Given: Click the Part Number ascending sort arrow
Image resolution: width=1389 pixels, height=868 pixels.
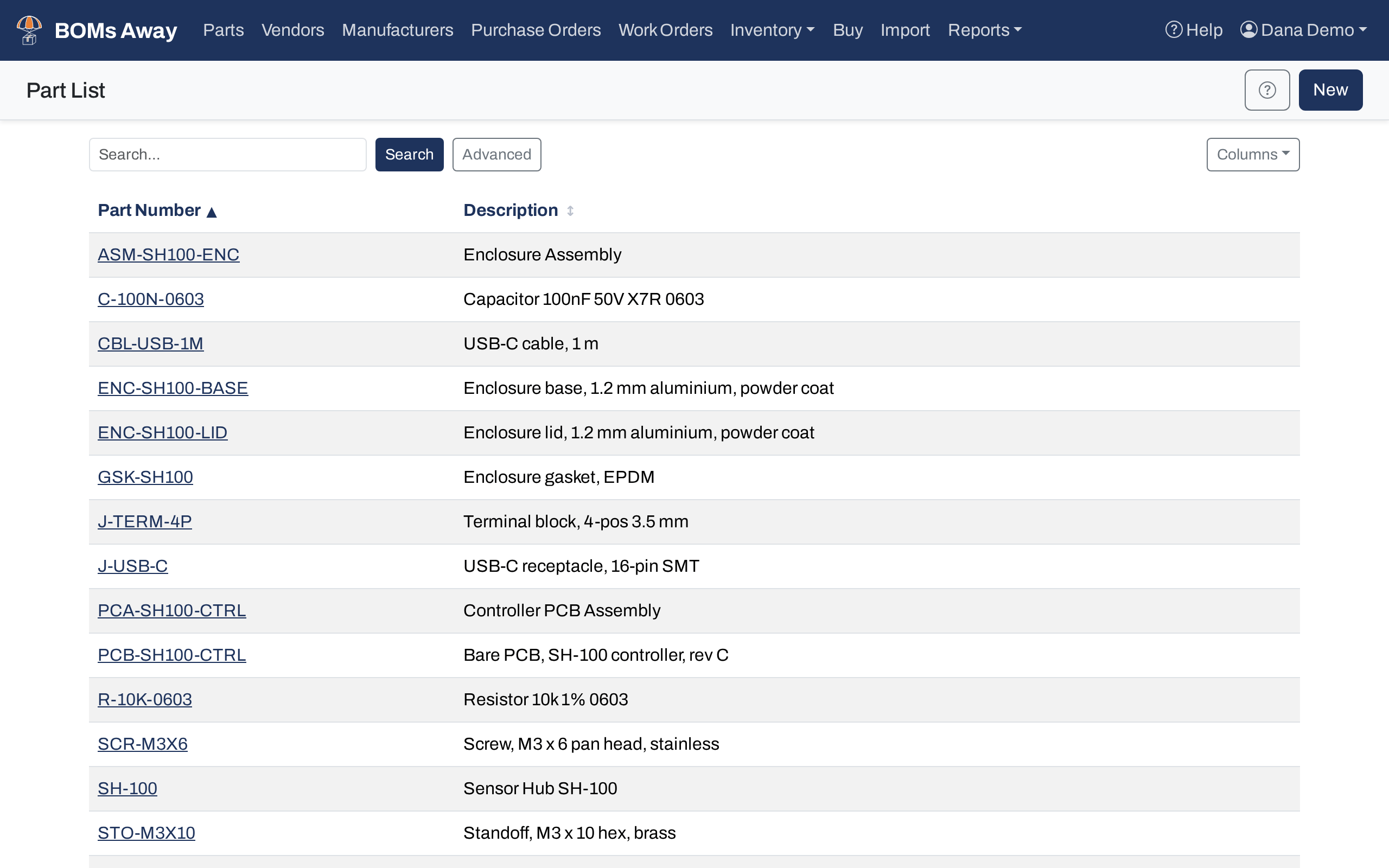Looking at the screenshot, I should point(211,212).
